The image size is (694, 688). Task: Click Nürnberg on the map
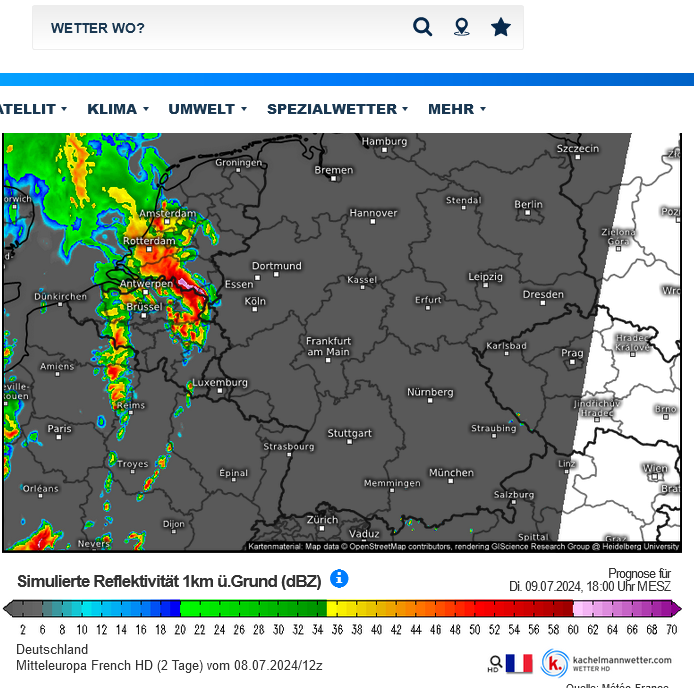430,392
